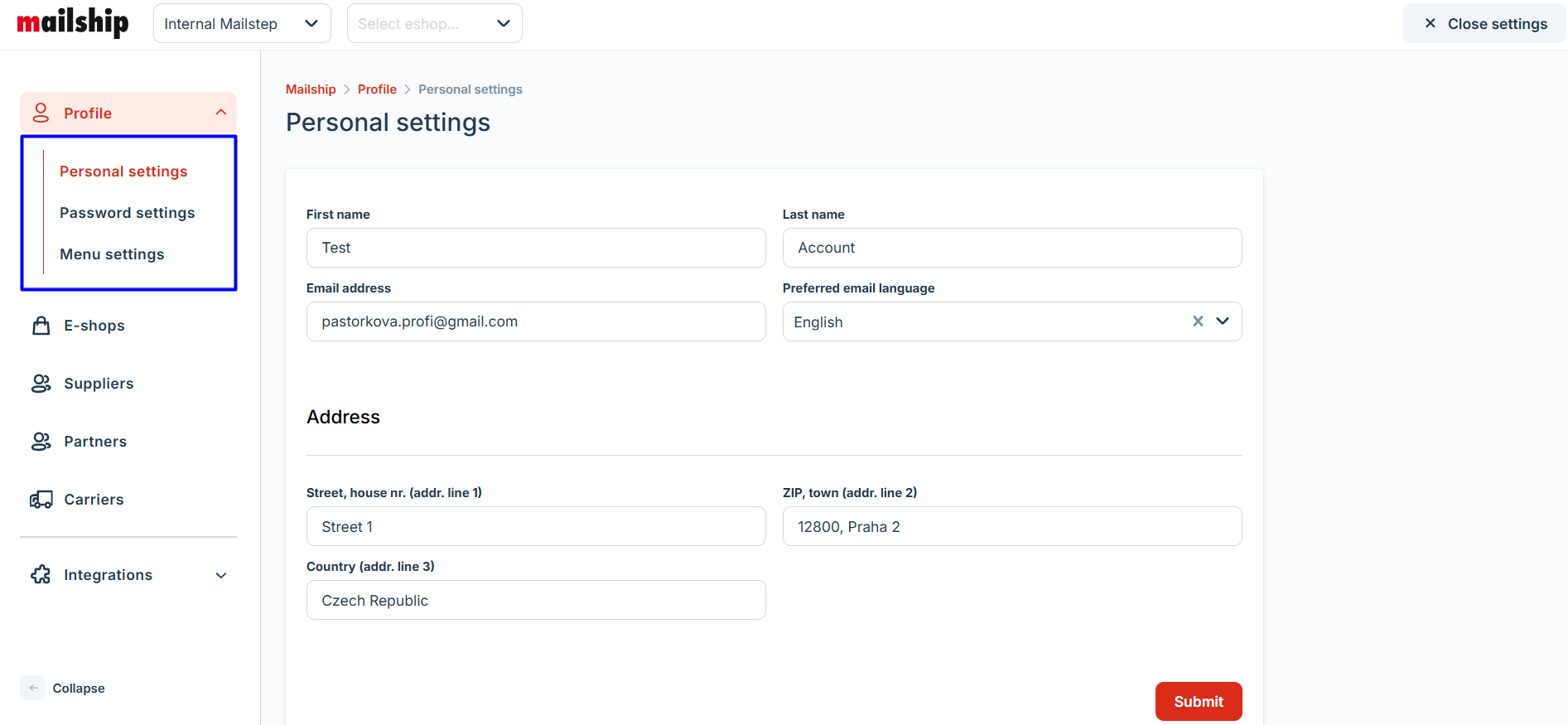Click the First name input field
This screenshot has width=1568, height=725.
[x=535, y=248]
